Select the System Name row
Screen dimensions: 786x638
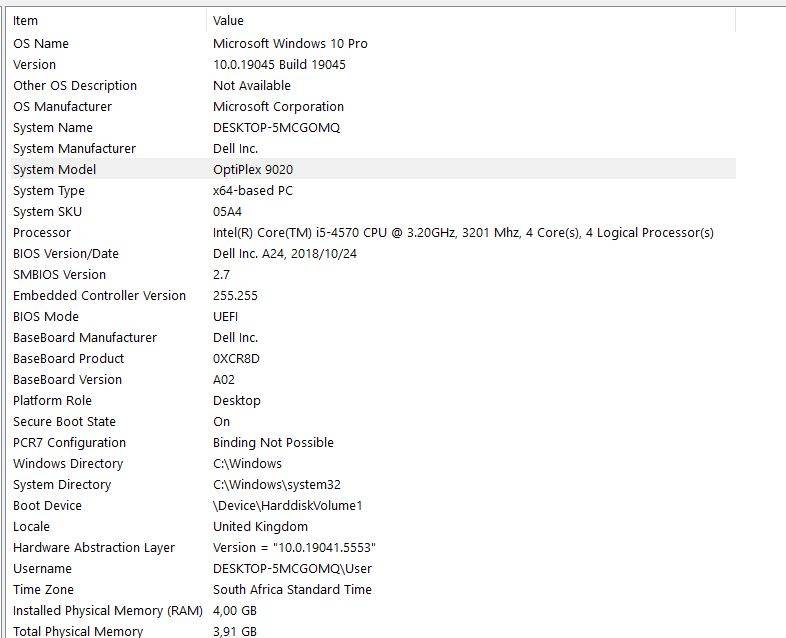pos(53,127)
